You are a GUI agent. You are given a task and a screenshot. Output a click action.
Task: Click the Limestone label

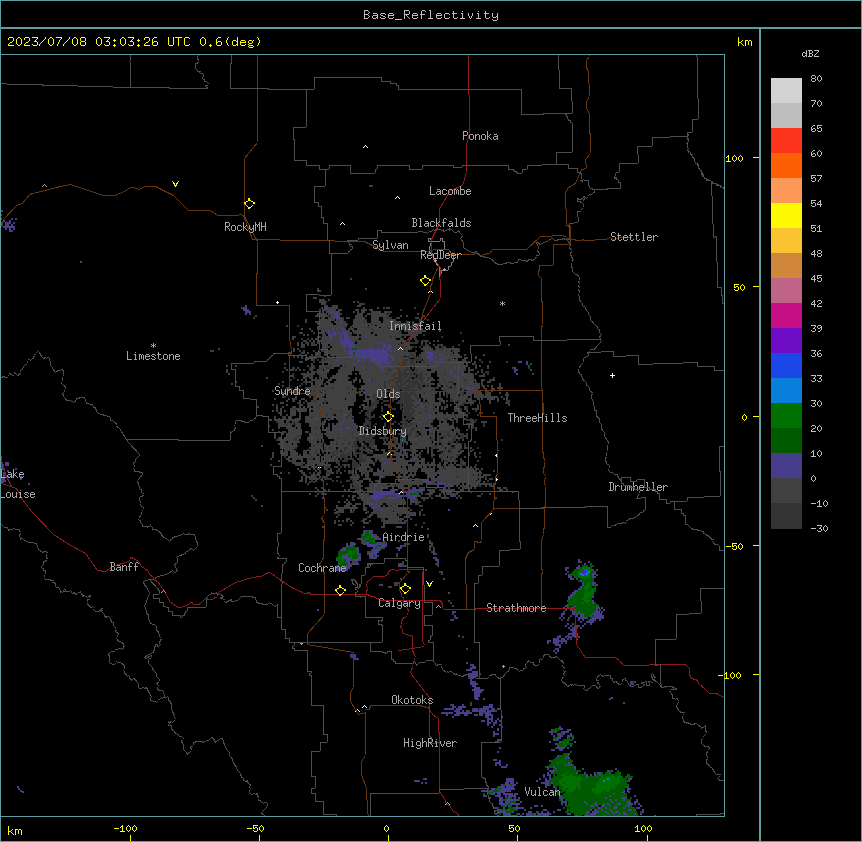pos(153,356)
